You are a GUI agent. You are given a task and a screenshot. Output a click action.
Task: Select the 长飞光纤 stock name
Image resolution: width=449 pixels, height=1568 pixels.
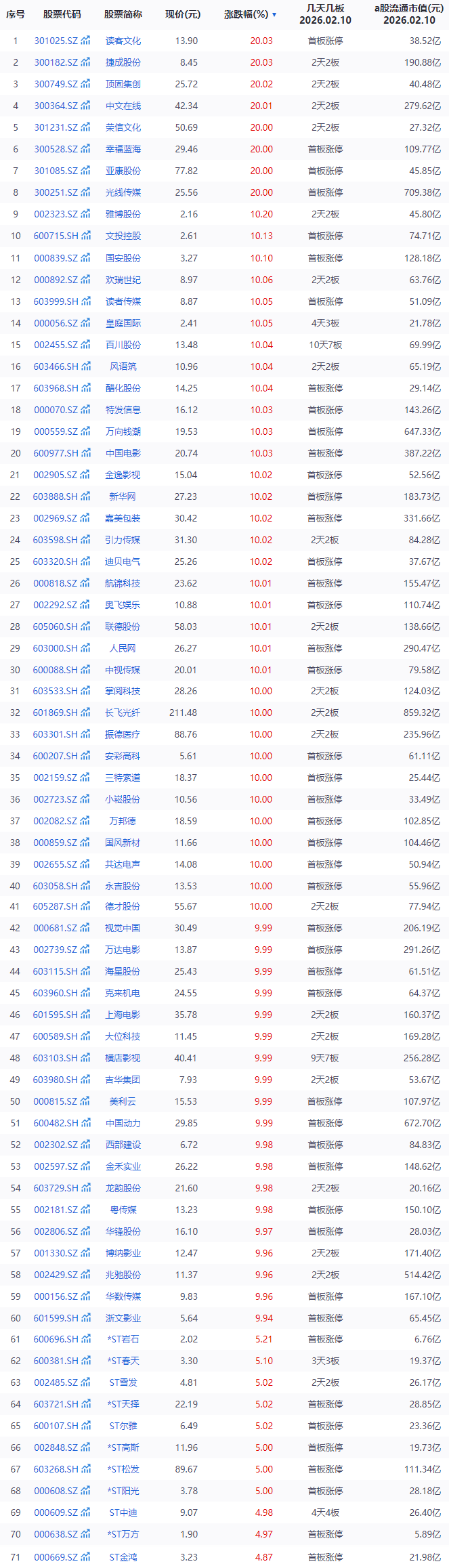(x=123, y=713)
